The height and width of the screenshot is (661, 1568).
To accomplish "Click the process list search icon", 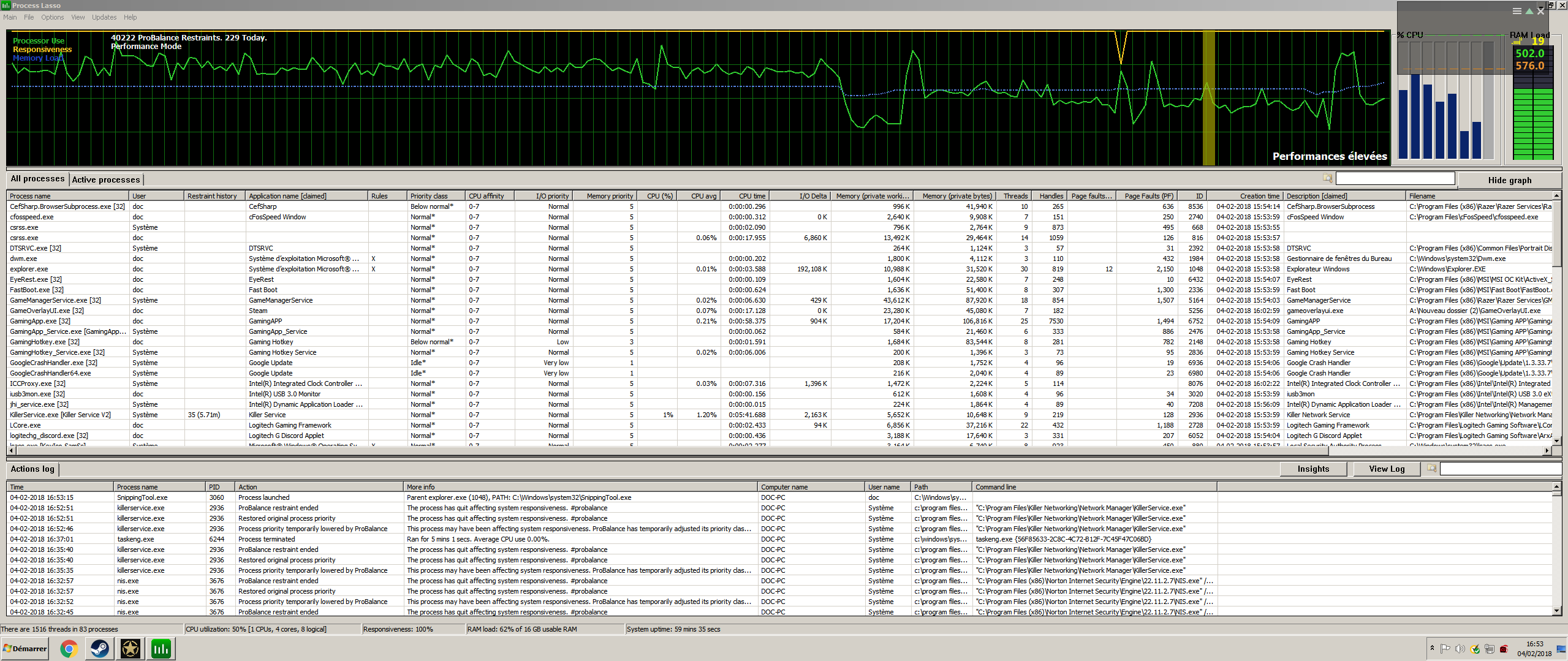I will (x=1327, y=178).
